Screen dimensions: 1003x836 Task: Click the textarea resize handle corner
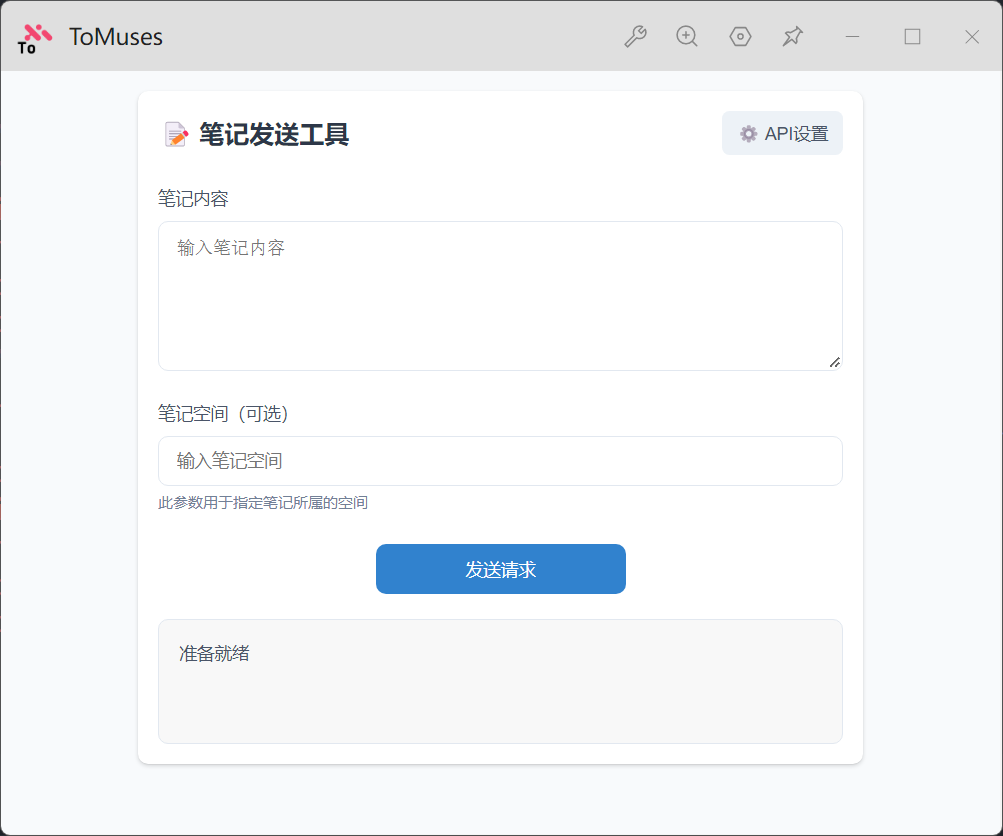tap(835, 363)
